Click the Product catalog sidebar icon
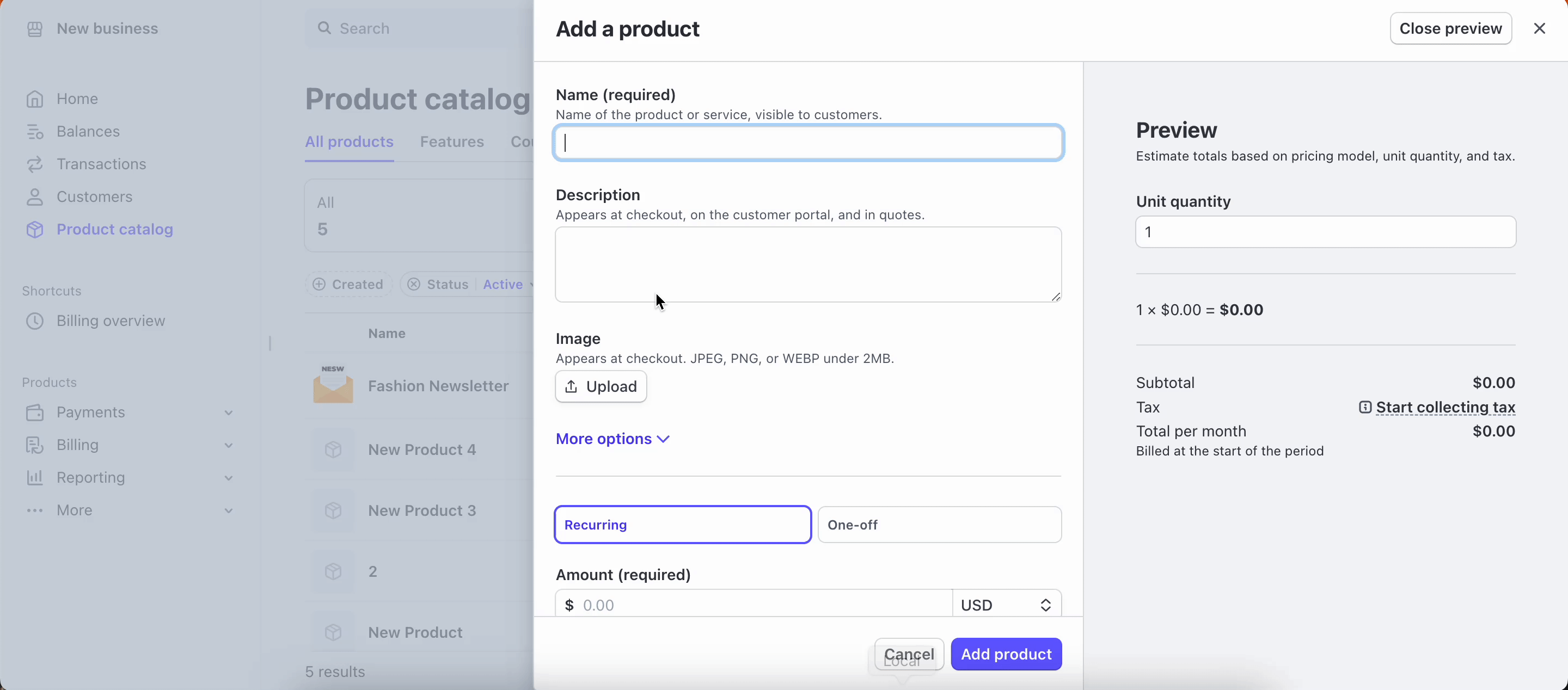The width and height of the screenshot is (1568, 690). (x=35, y=228)
